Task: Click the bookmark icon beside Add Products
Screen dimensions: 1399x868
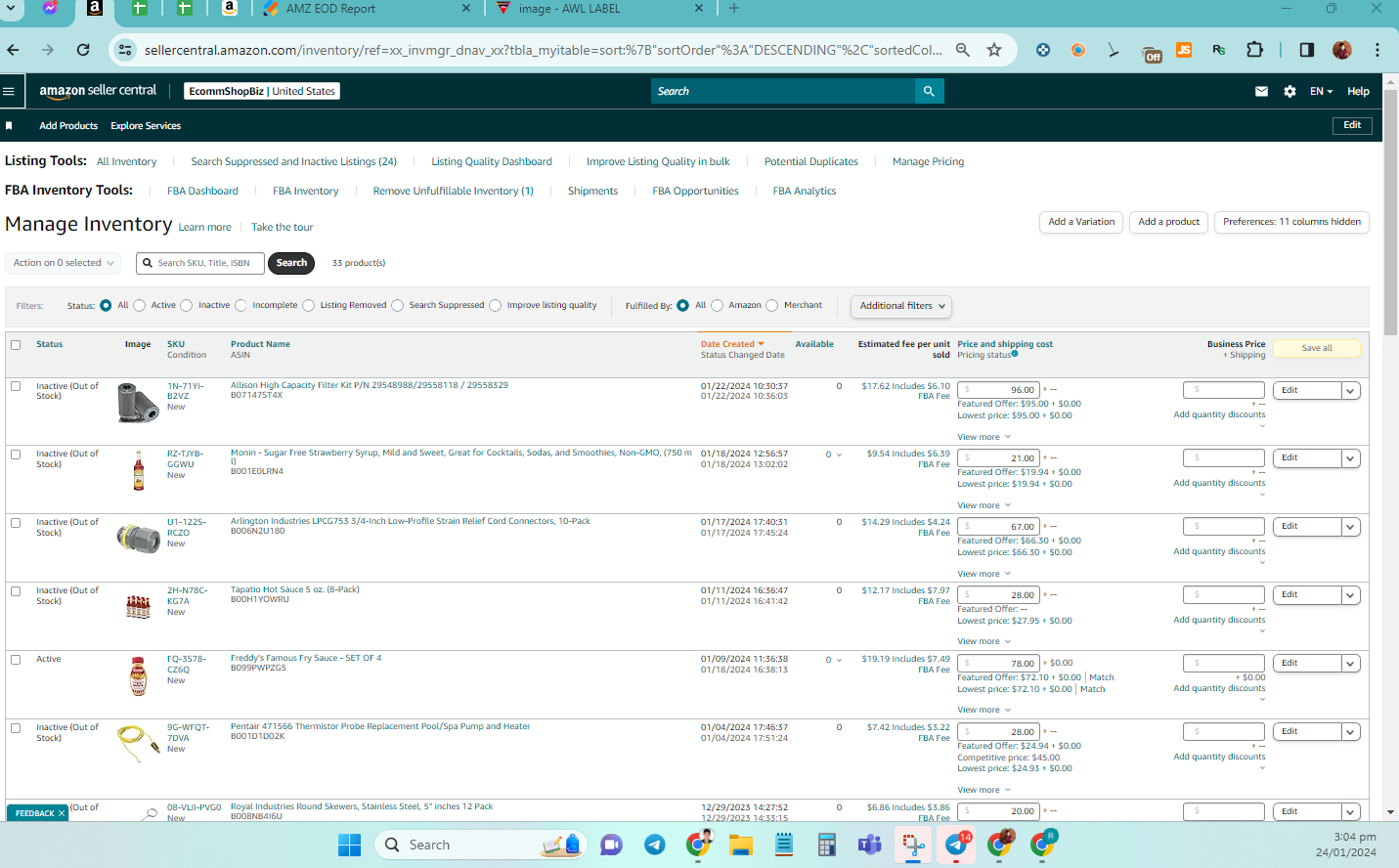Action: (9, 126)
